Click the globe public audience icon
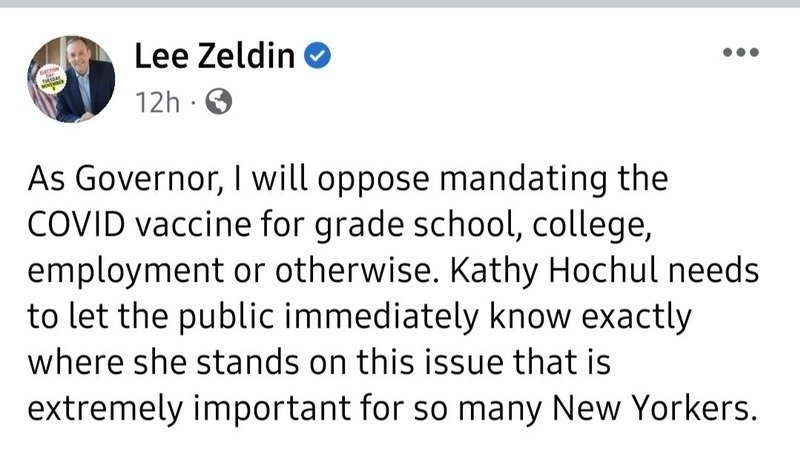800x450 pixels. tap(218, 102)
